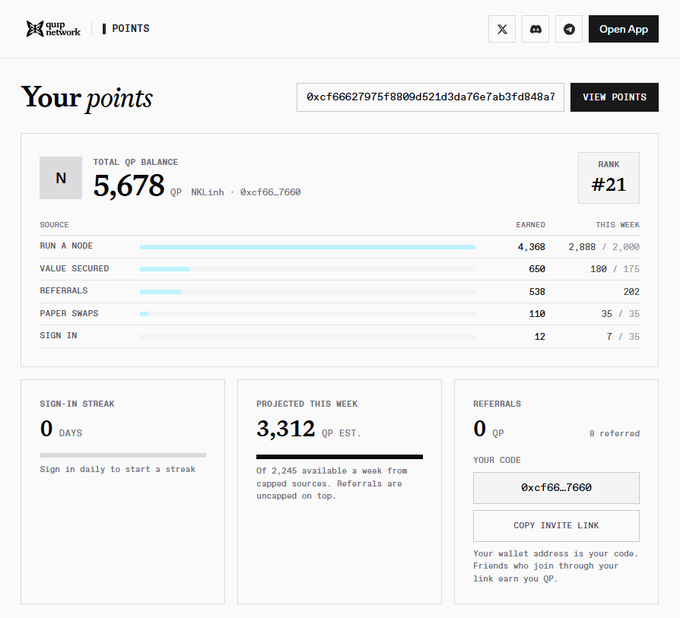Open the Telegram channel icon
The width and height of the screenshot is (680, 618).
click(x=569, y=29)
